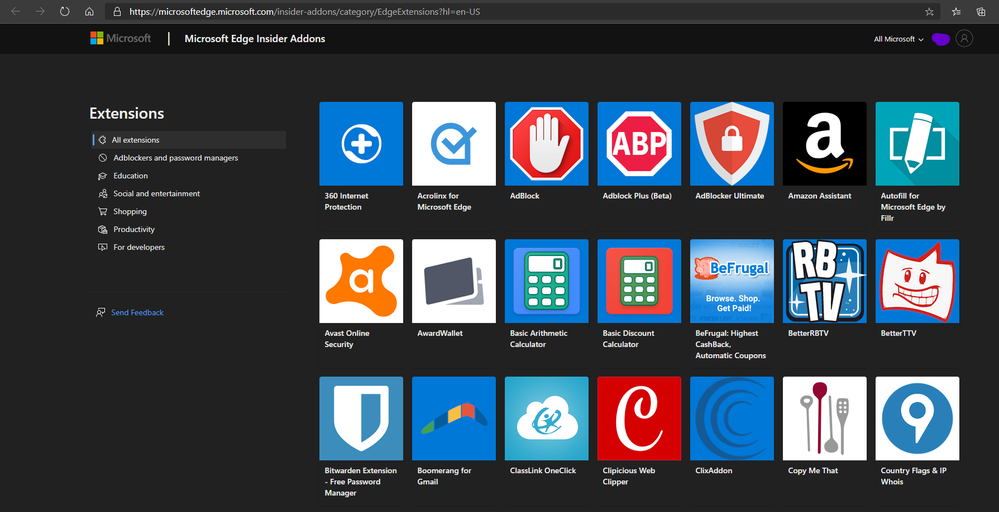
Task: Open the Basic Arithmetic Calculator icon
Action: tap(546, 281)
